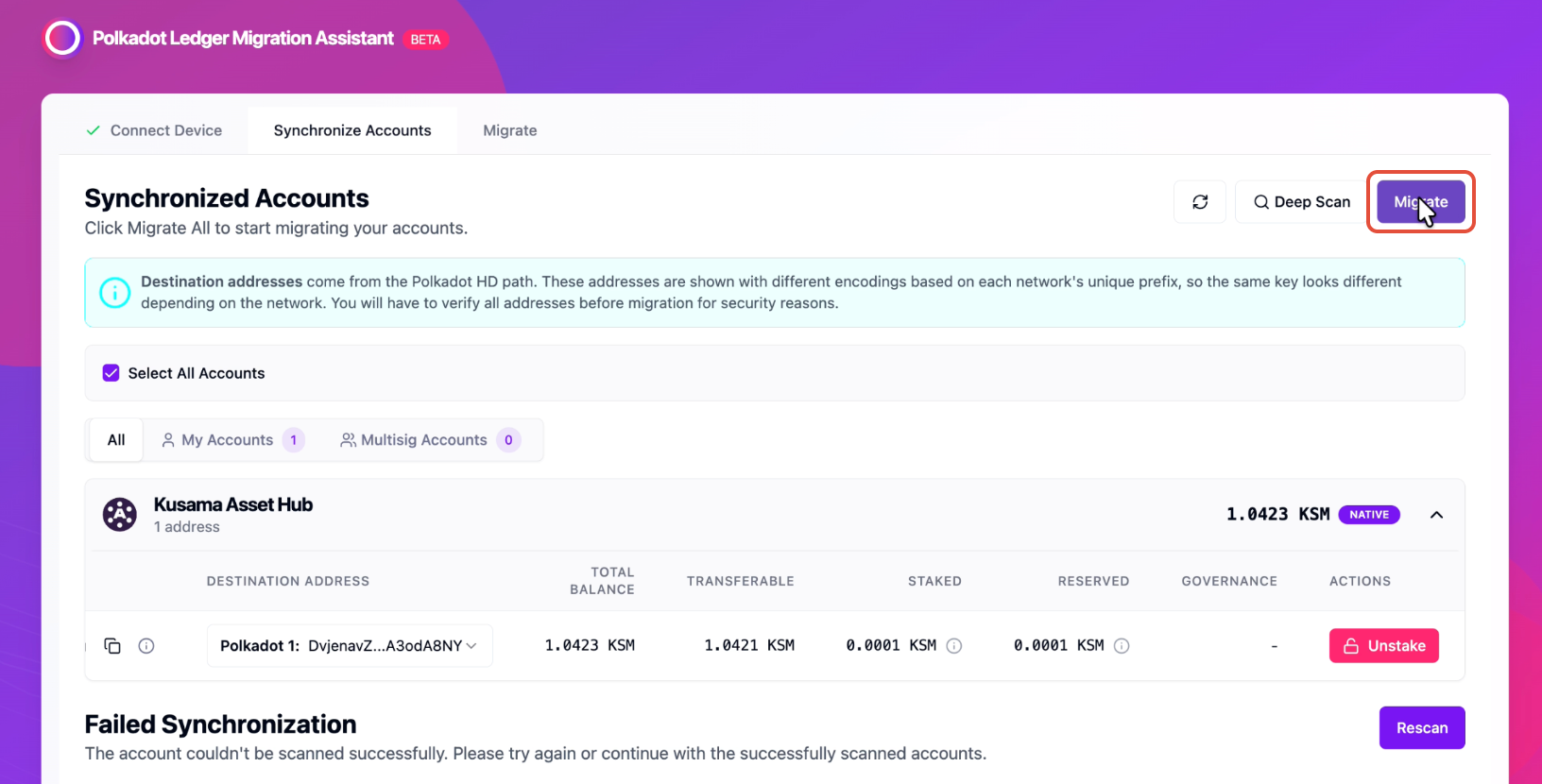
Task: Click the Governance column header
Action: (x=1229, y=582)
